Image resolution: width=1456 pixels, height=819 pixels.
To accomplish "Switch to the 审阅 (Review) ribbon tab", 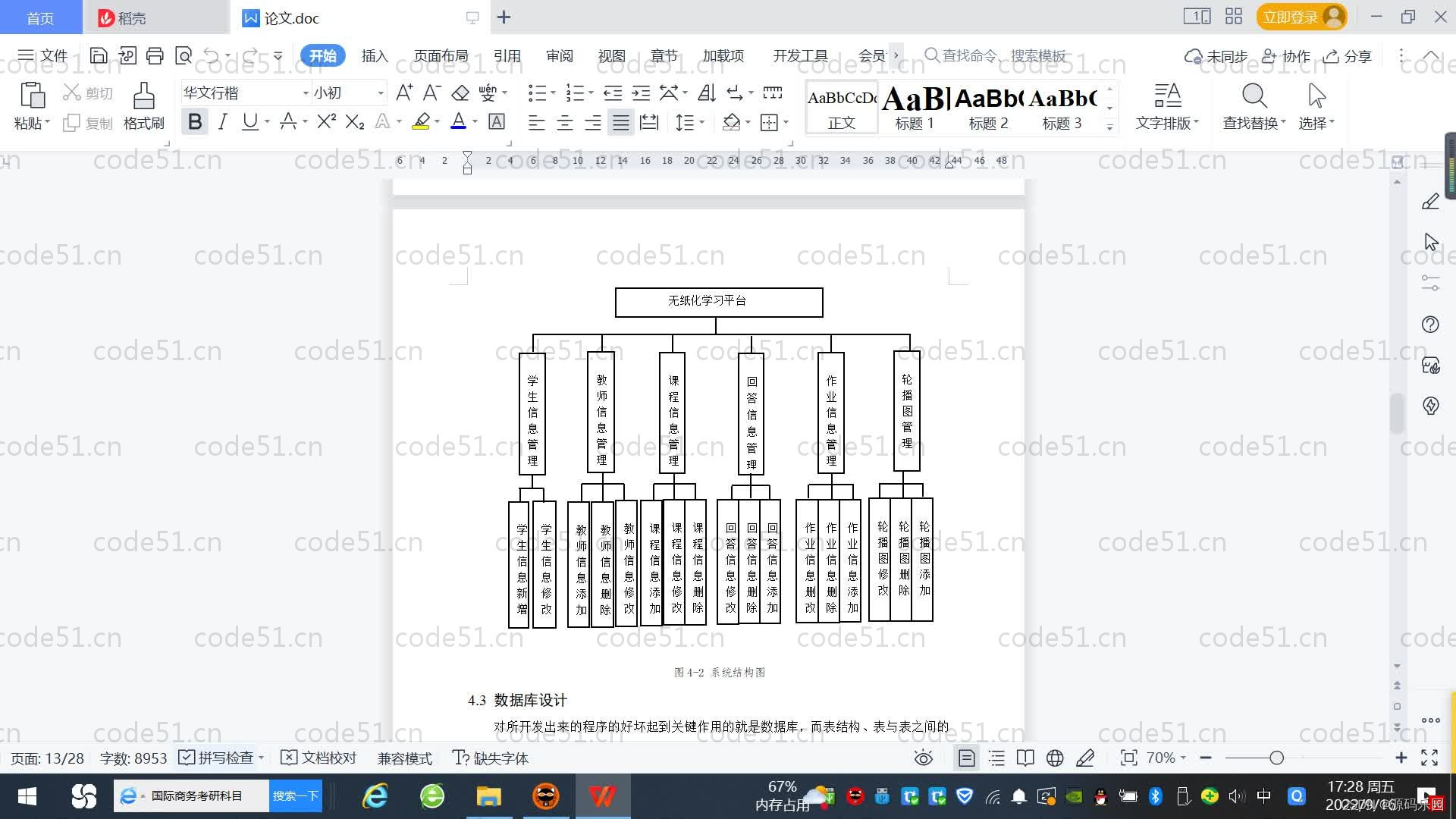I will (x=559, y=55).
